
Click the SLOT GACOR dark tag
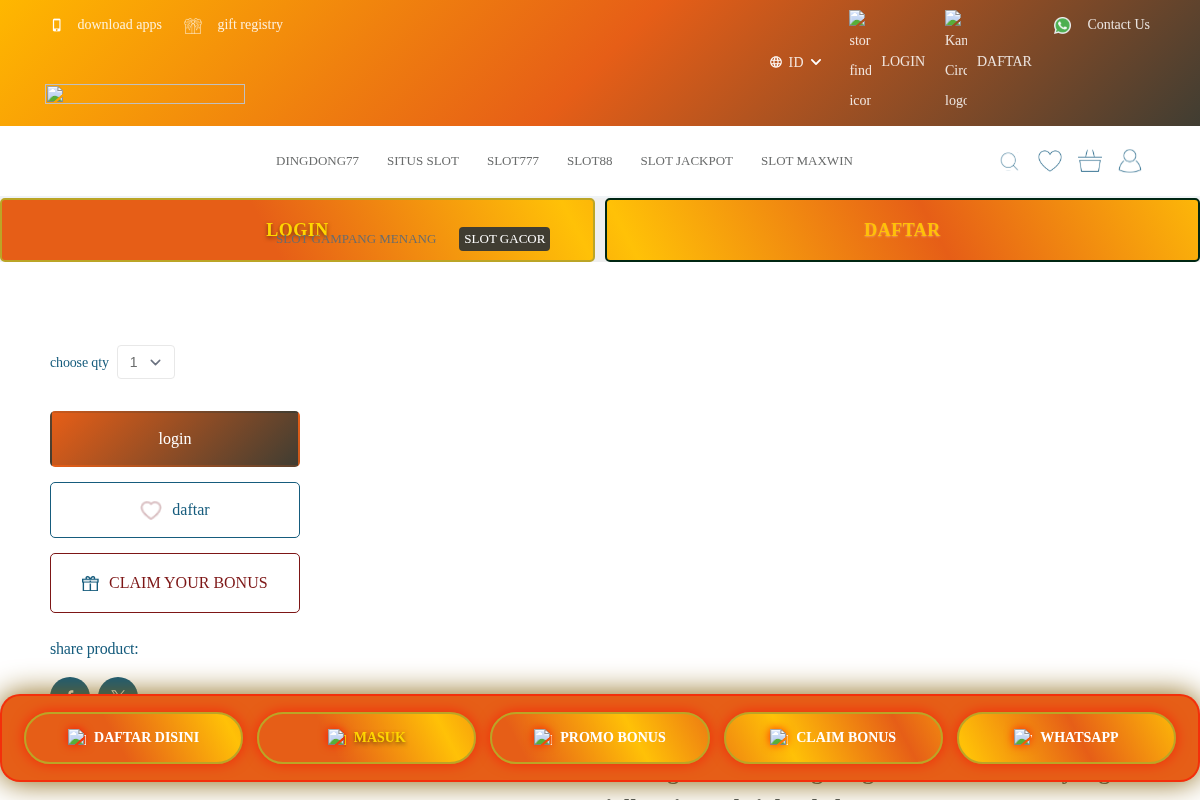click(504, 239)
